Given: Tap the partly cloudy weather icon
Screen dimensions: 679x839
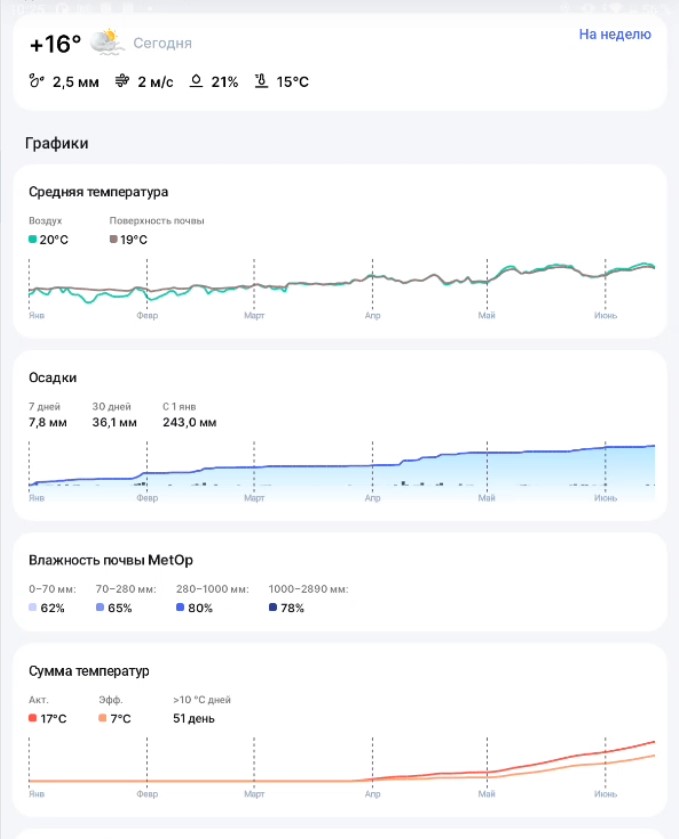Looking at the screenshot, I should pos(107,42).
